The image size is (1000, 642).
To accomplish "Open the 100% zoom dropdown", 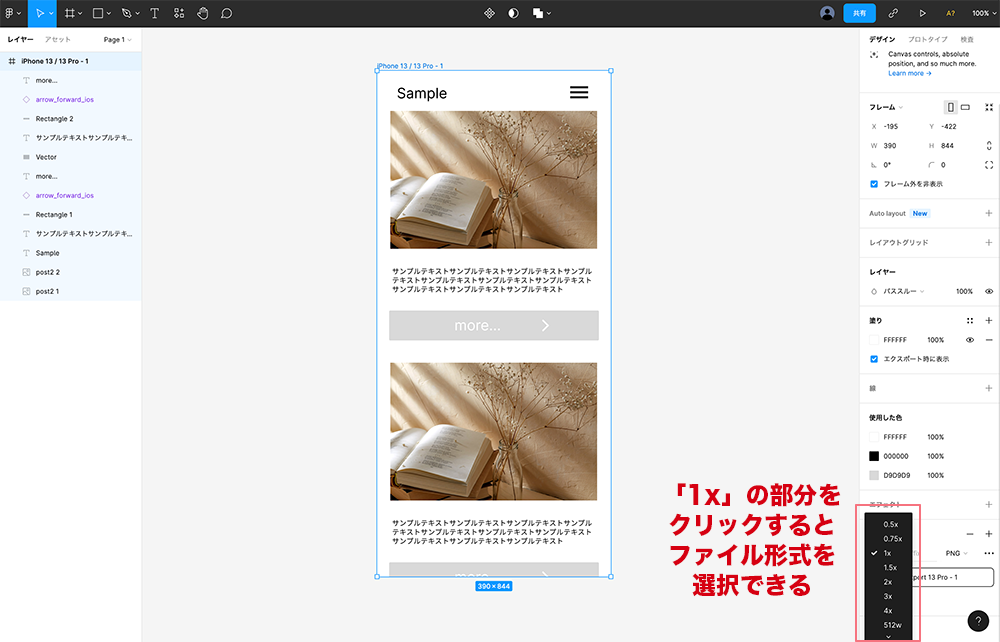I will [984, 13].
